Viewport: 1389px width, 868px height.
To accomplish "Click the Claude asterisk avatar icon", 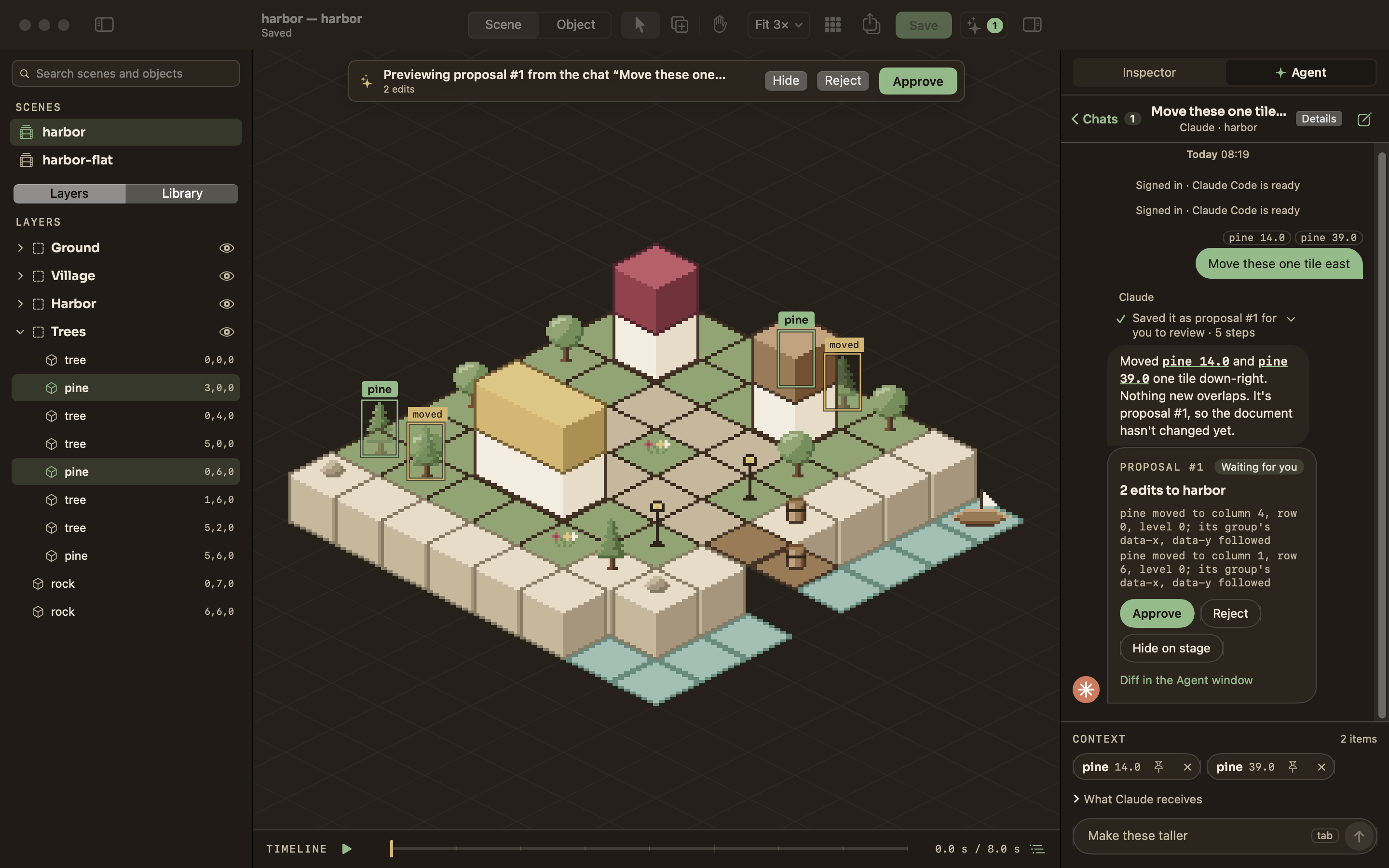I will coord(1086,690).
